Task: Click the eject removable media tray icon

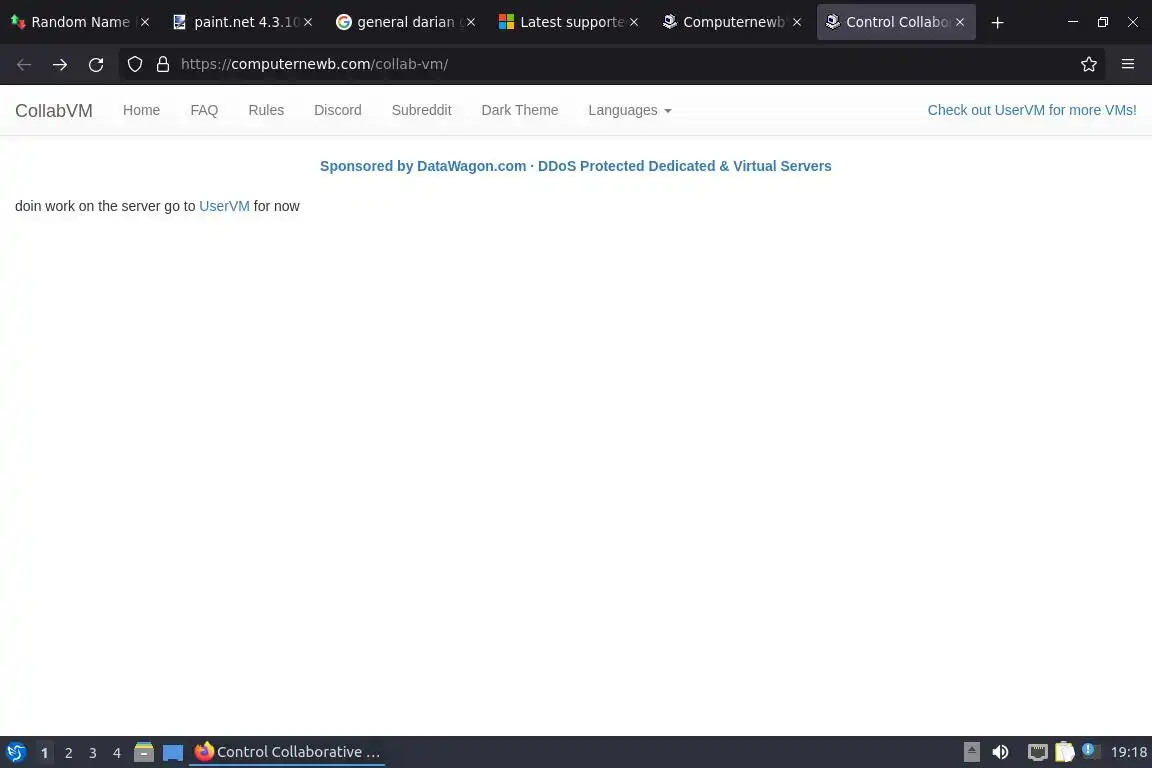Action: (971, 753)
